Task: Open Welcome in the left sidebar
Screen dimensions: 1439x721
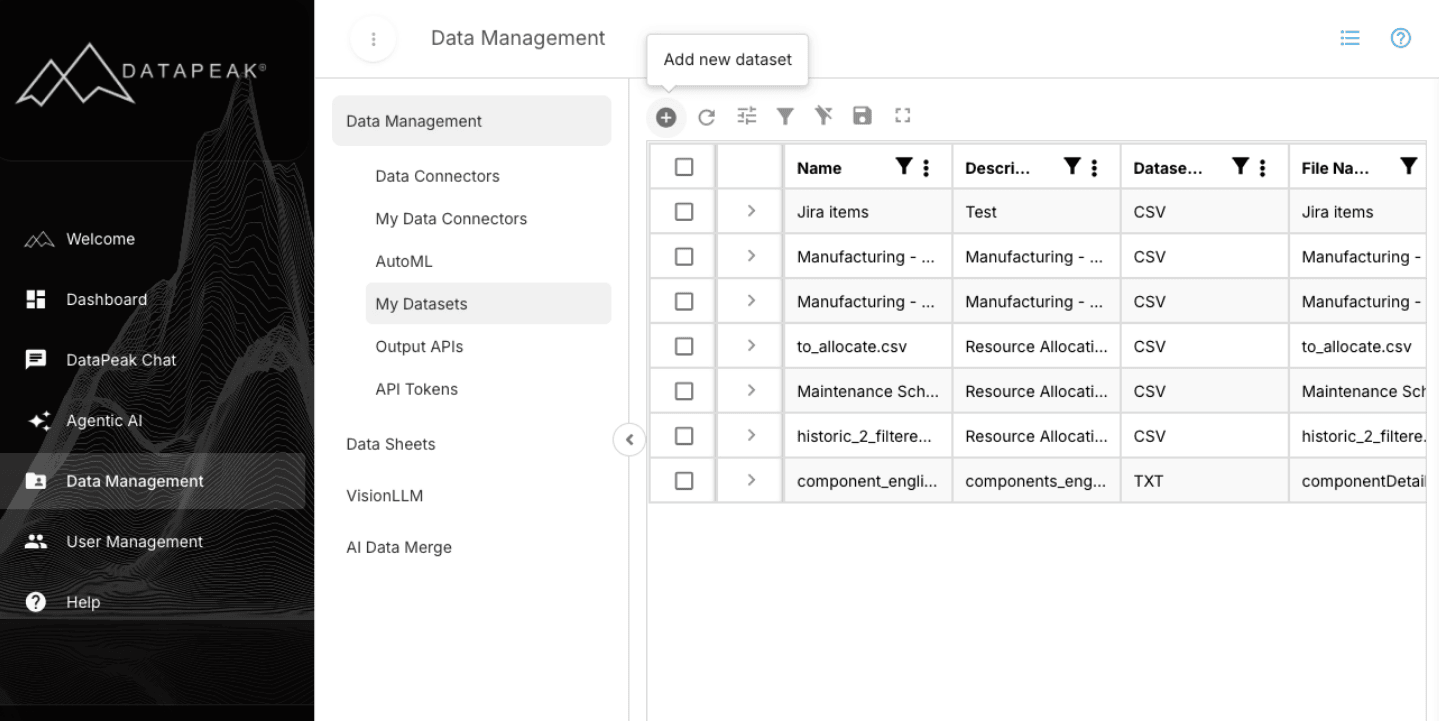Action: pyautogui.click(x=152, y=239)
